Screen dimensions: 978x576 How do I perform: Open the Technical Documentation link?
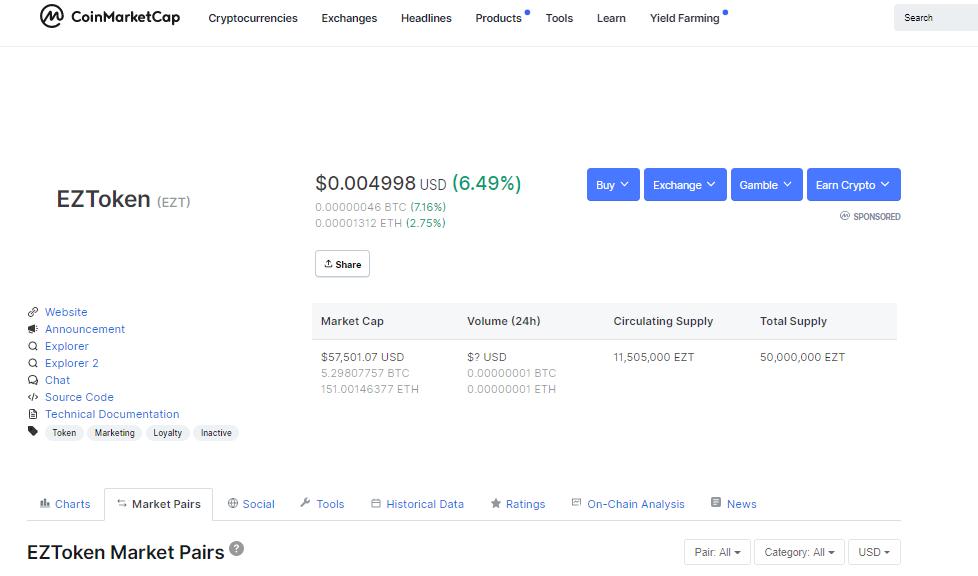tap(112, 414)
